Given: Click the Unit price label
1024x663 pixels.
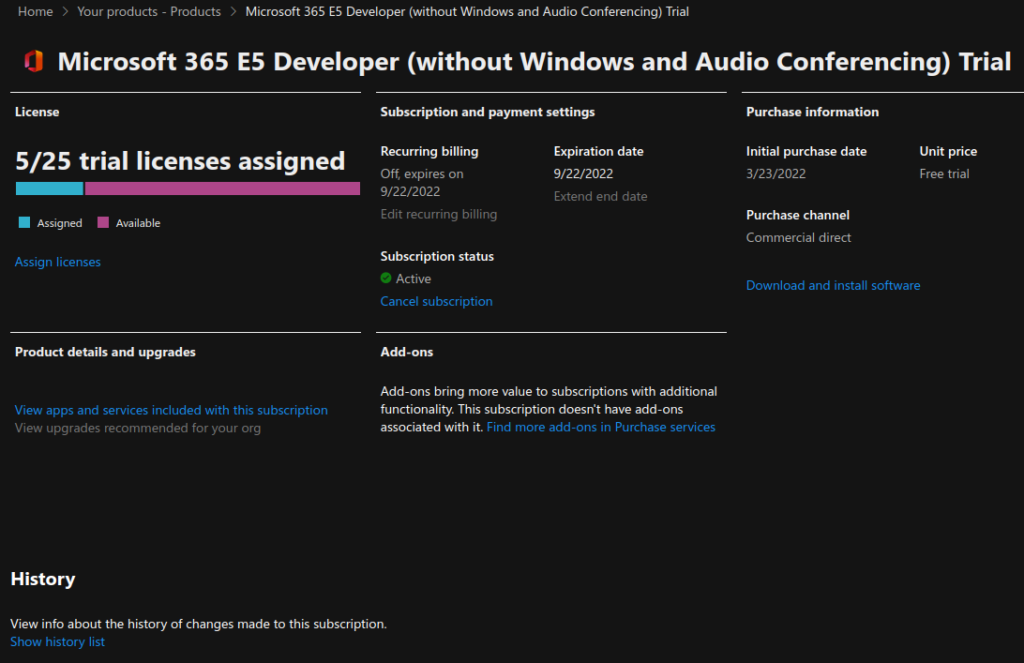Looking at the screenshot, I should pos(948,152).
